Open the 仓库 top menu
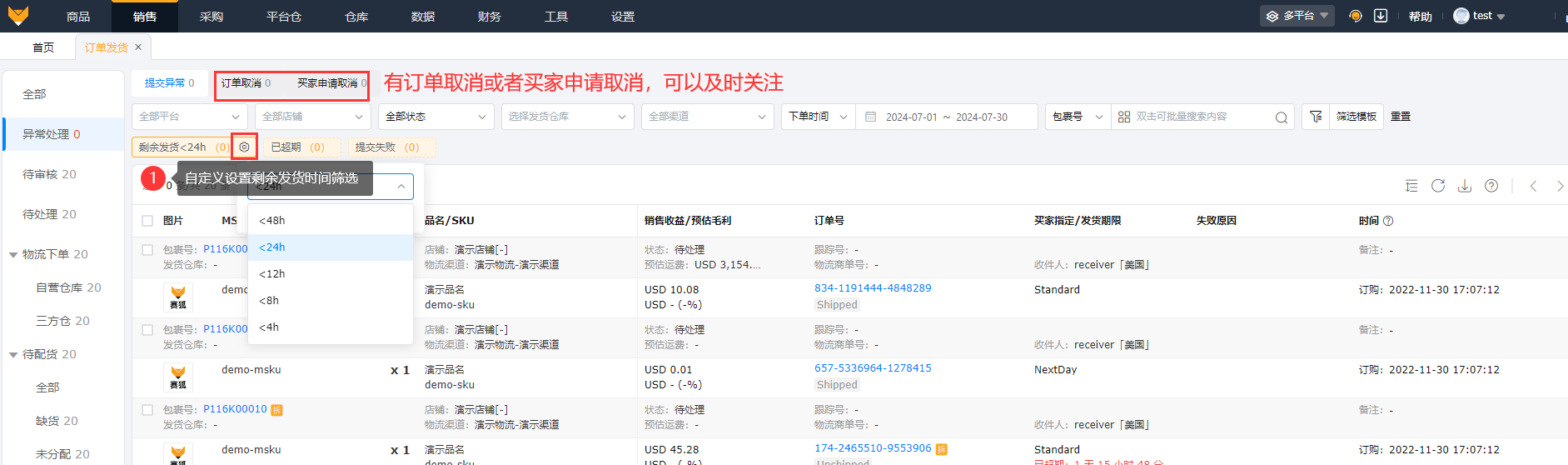The width and height of the screenshot is (1568, 465). click(356, 17)
